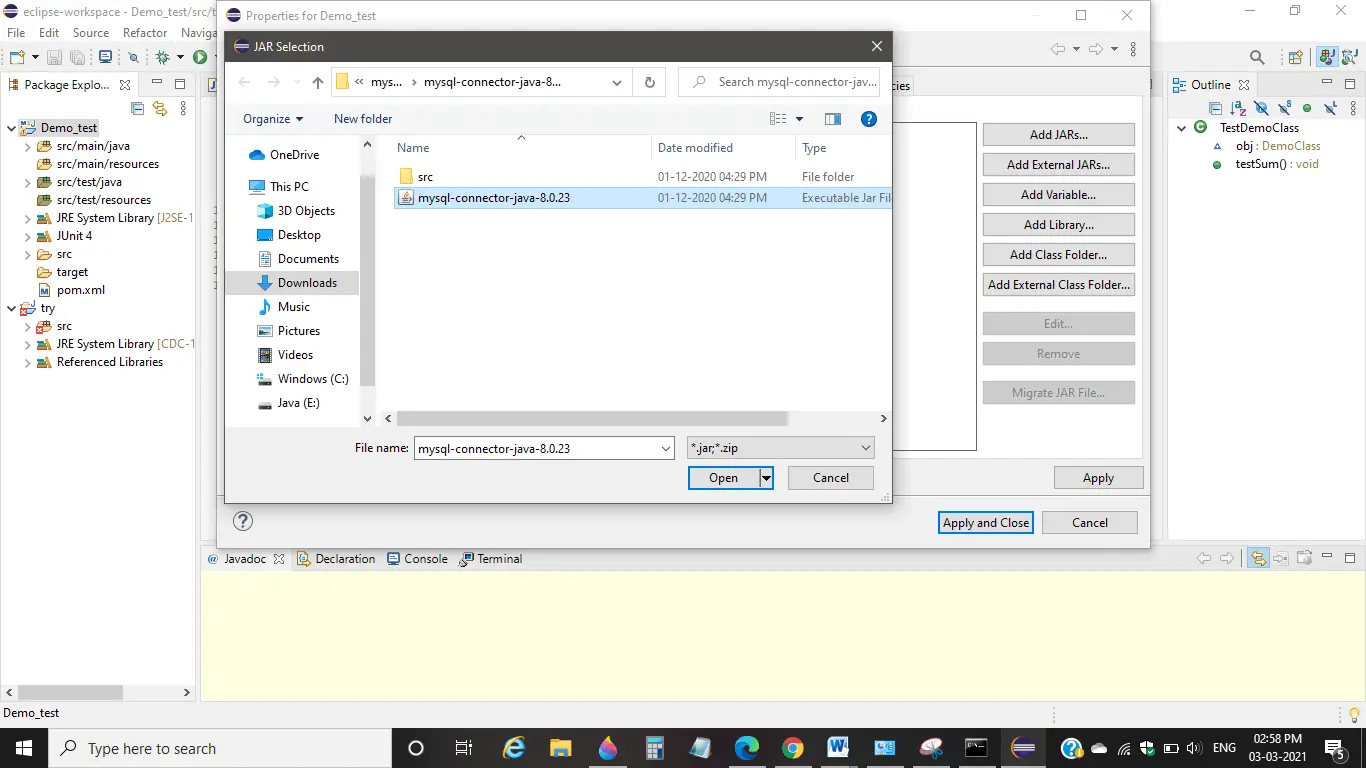This screenshot has height=768, width=1366.
Task: Open Microsoft Word from the taskbar
Action: [x=838, y=748]
